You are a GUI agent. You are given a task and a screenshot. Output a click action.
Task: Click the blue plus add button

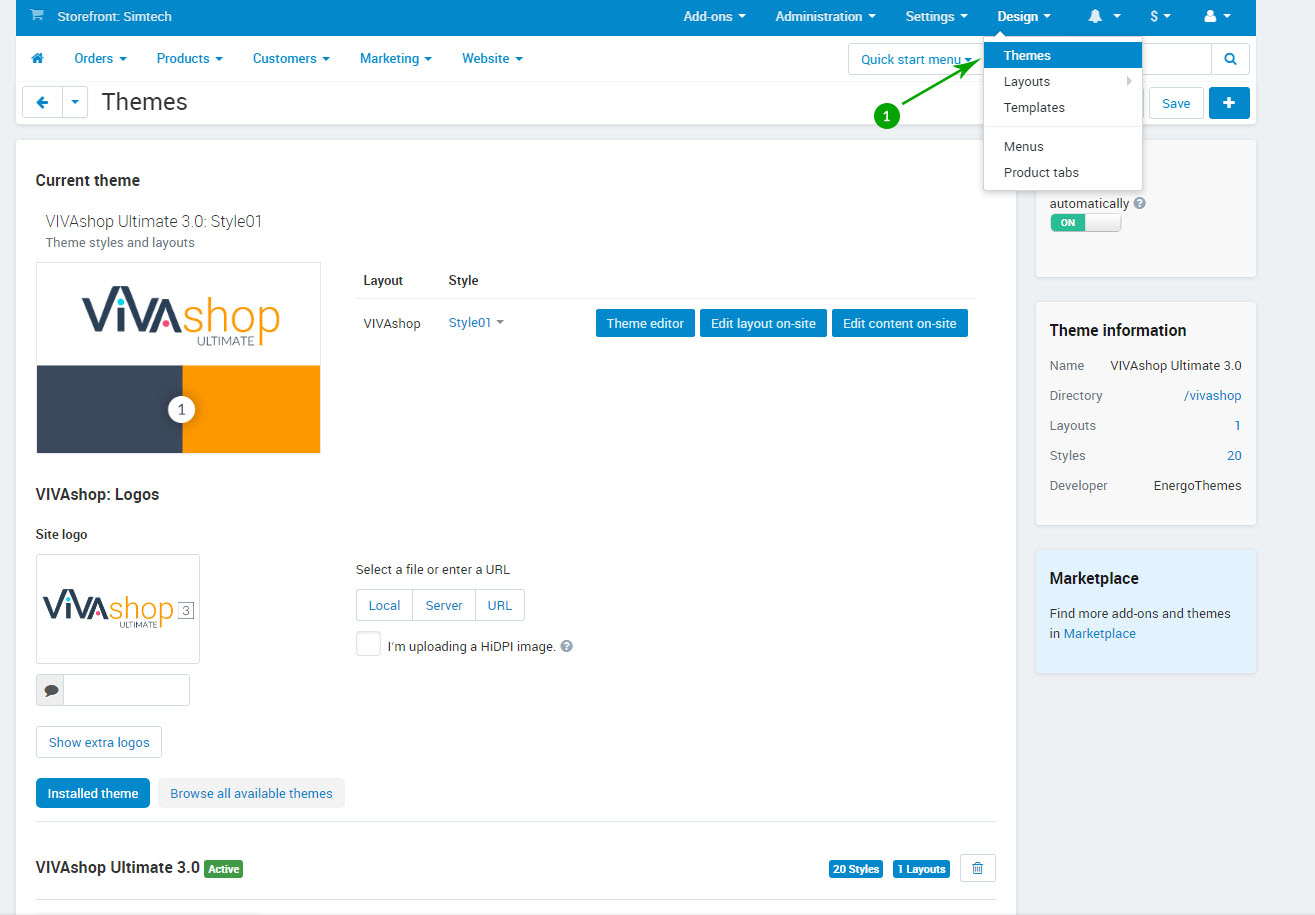pos(1229,103)
